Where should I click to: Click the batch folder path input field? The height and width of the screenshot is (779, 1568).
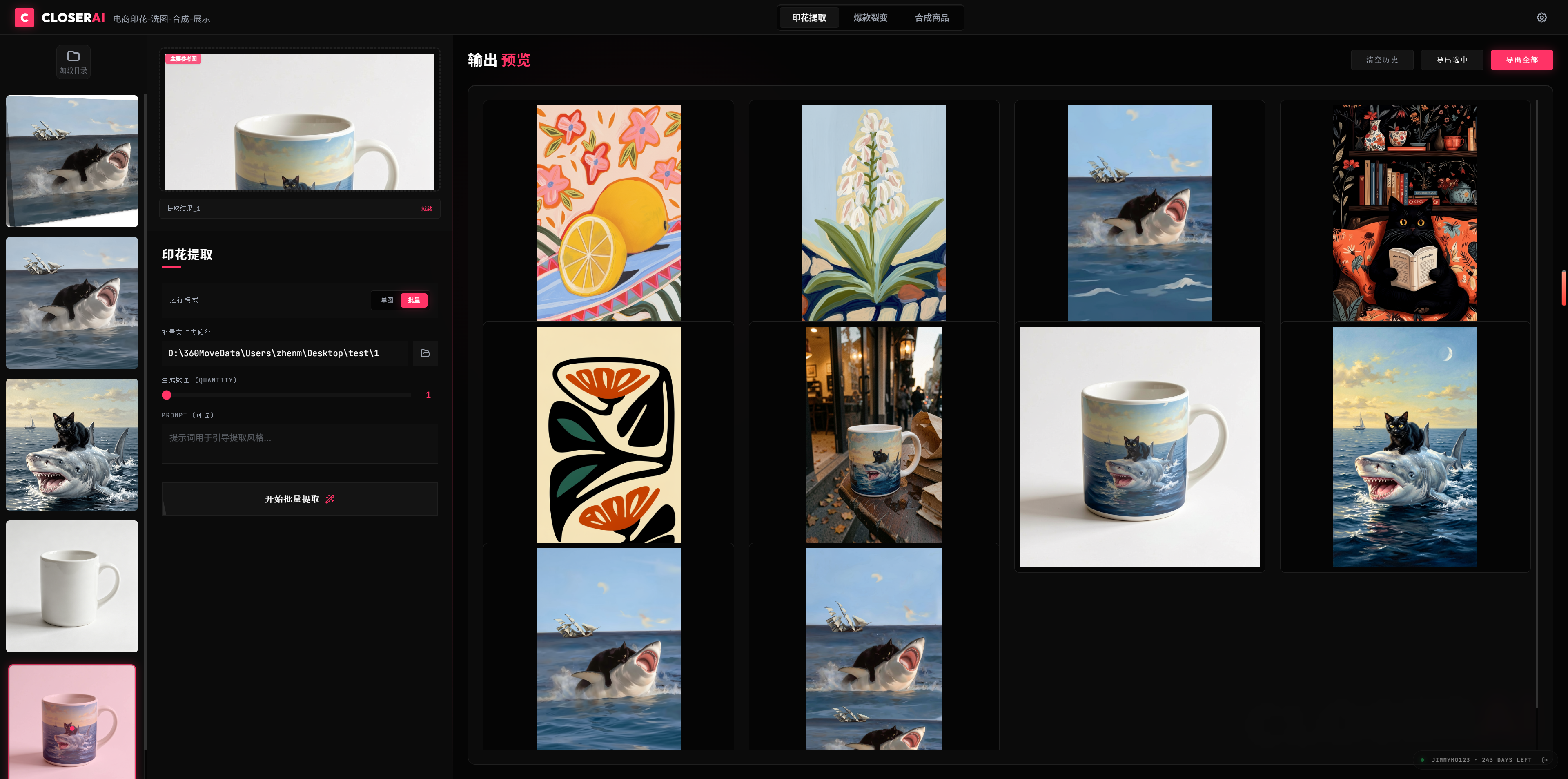tap(285, 353)
